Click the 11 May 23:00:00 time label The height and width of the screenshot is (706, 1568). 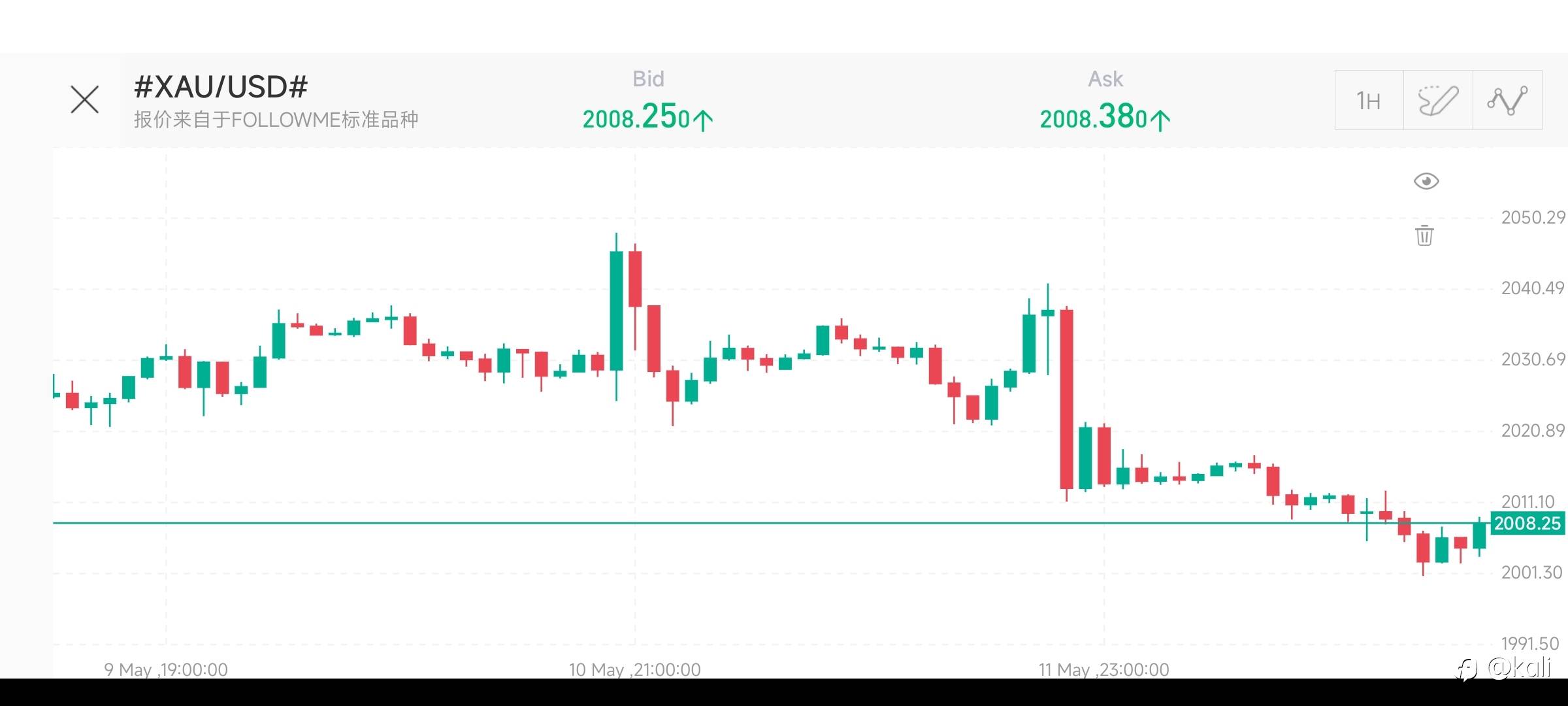[x=1103, y=669]
